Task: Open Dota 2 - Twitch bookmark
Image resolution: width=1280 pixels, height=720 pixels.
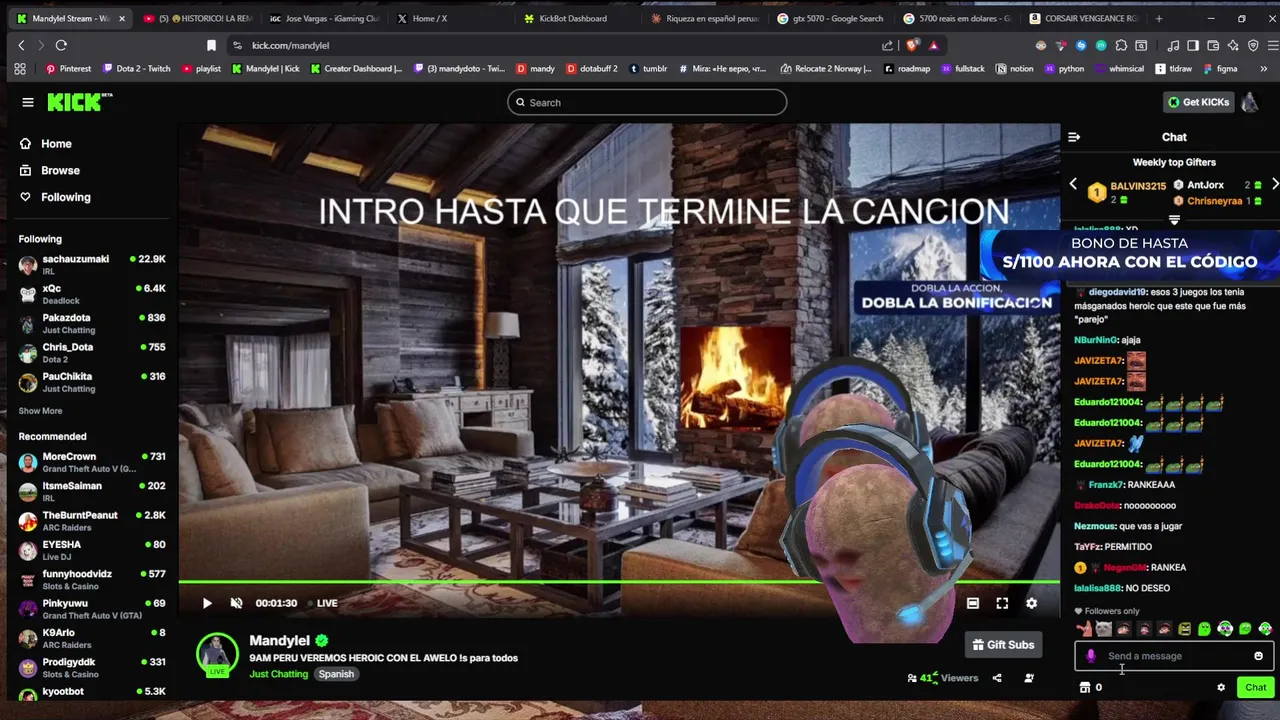Action: [136, 69]
